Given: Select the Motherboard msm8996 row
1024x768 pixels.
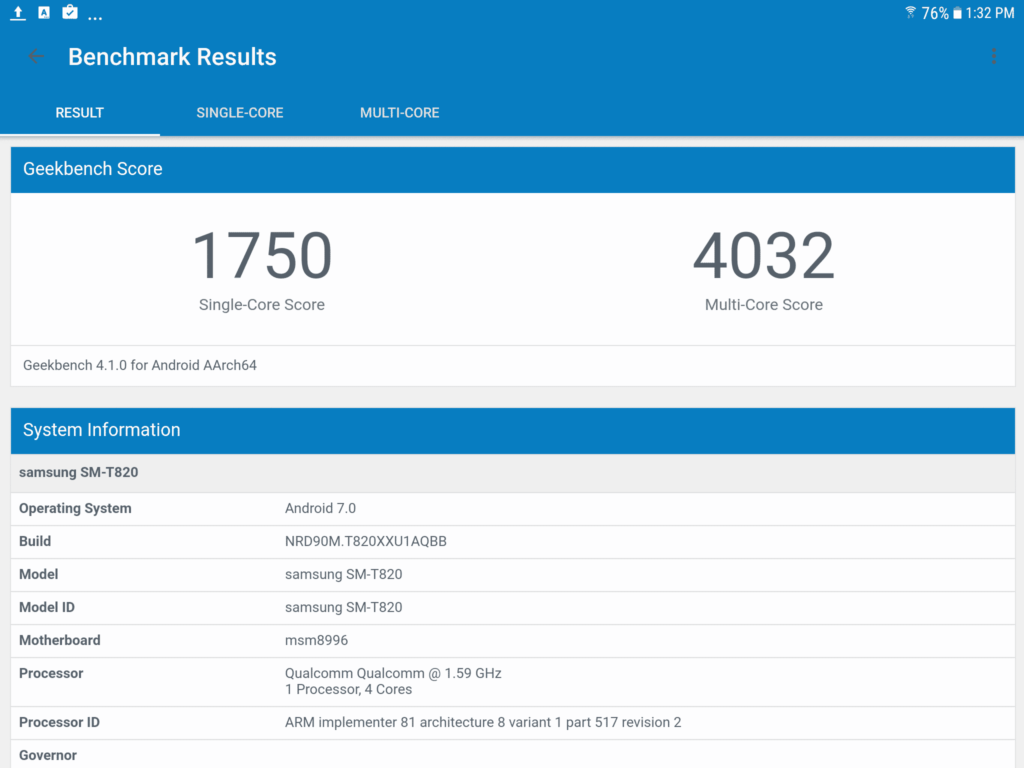Looking at the screenshot, I should coord(512,640).
